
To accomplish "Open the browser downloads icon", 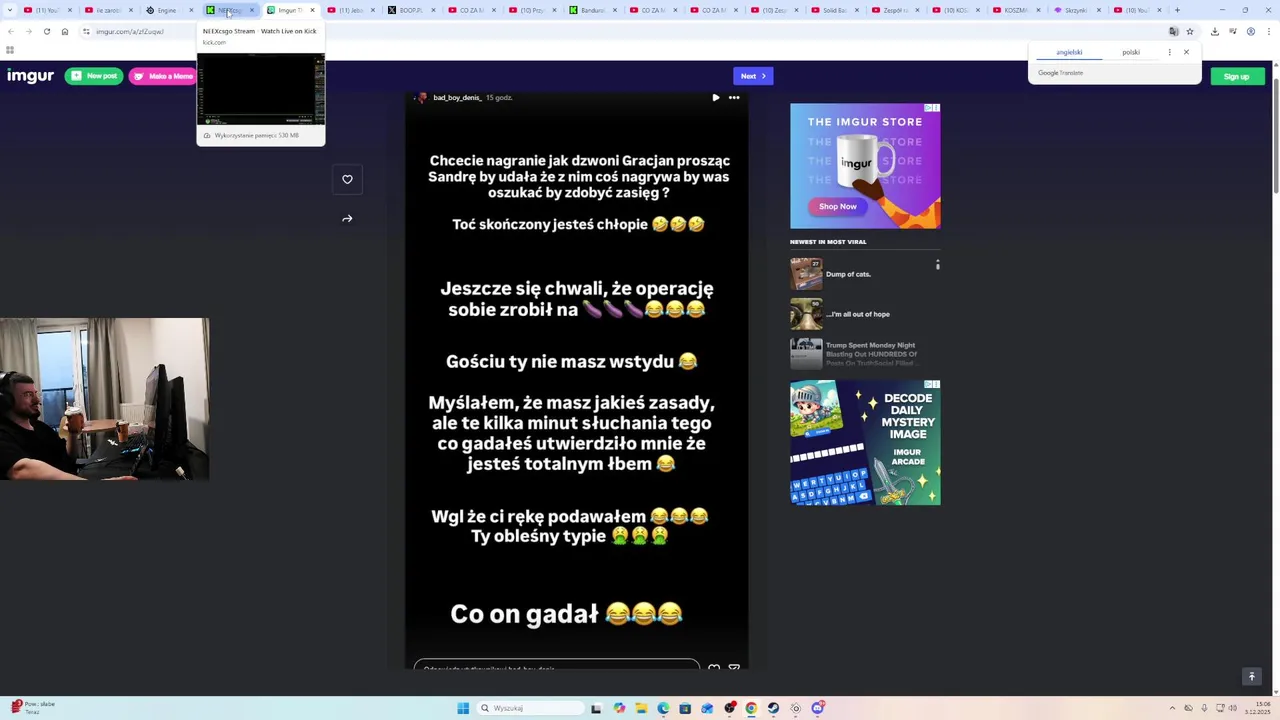I will (1214, 31).
